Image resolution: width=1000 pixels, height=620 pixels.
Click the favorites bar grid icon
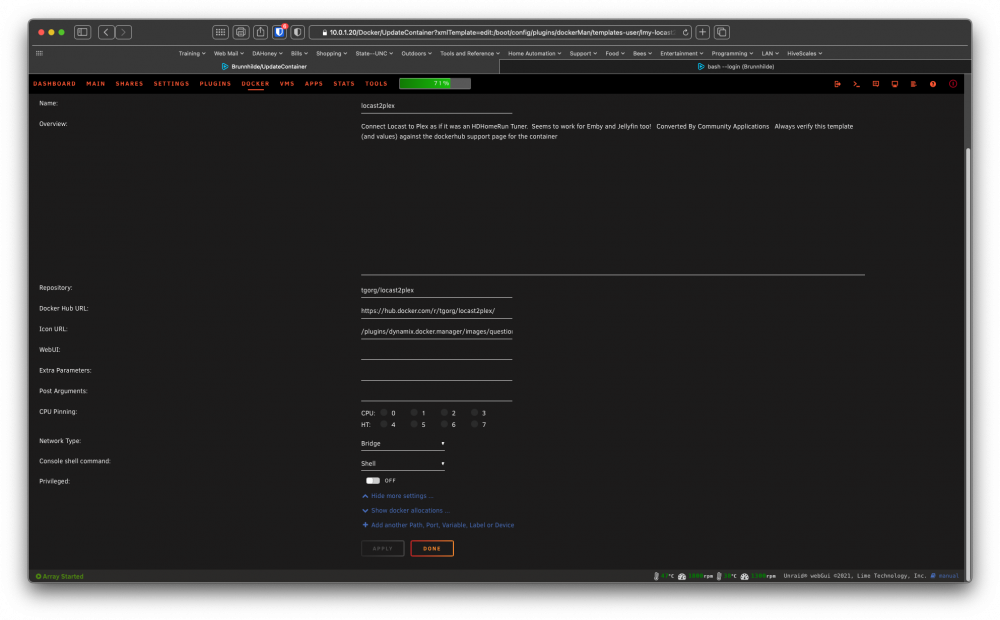pos(40,54)
